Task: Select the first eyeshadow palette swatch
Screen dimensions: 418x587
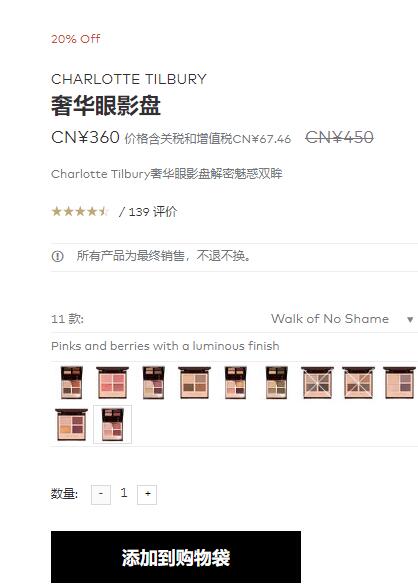Action: pos(71,383)
